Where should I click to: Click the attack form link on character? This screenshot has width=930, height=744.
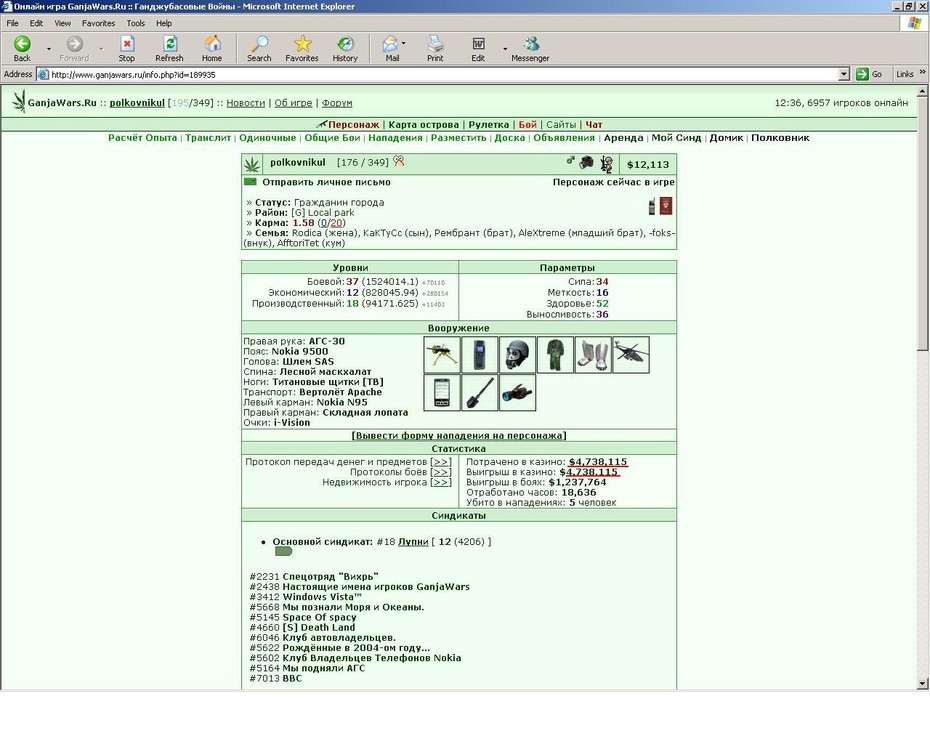point(459,435)
